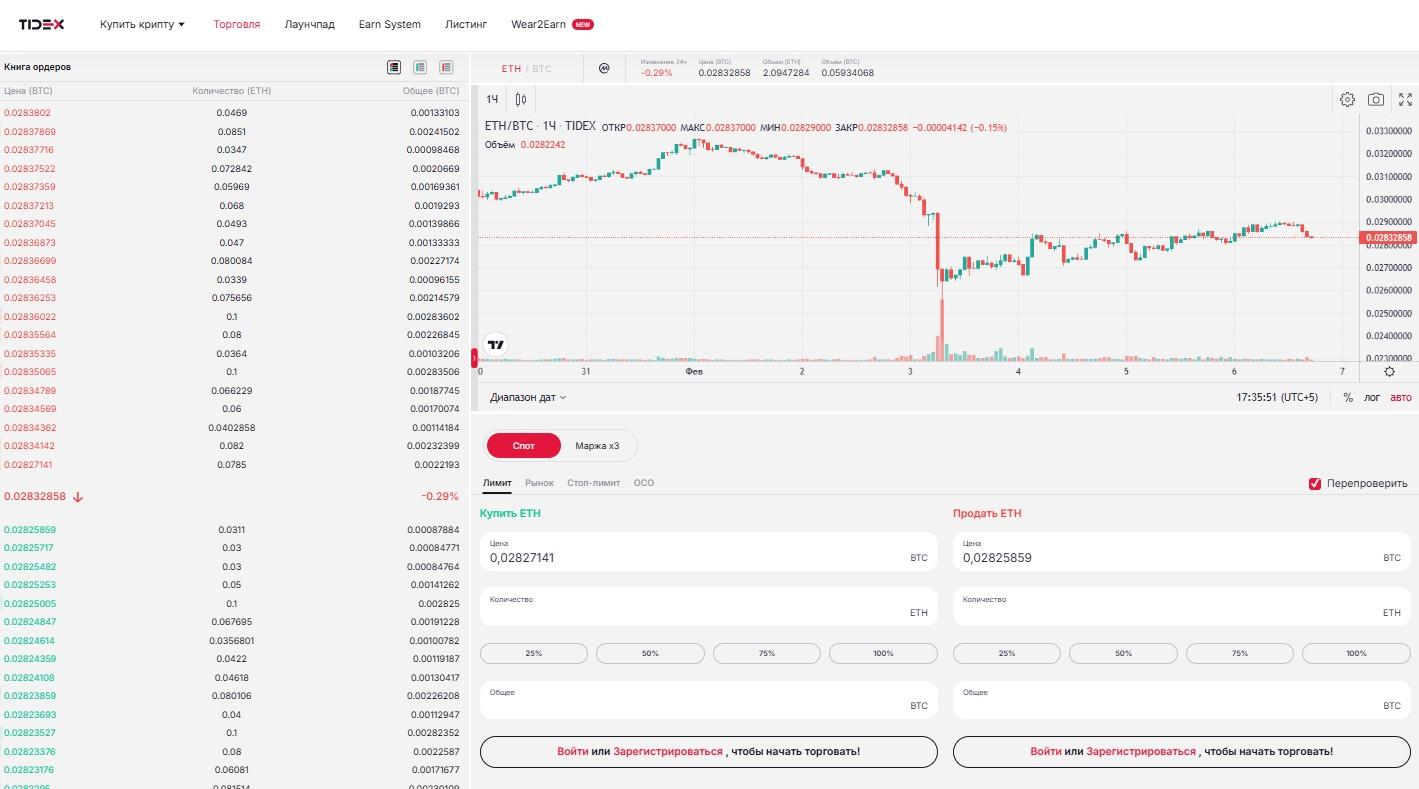Switch to the Лимит order tab

click(x=497, y=483)
